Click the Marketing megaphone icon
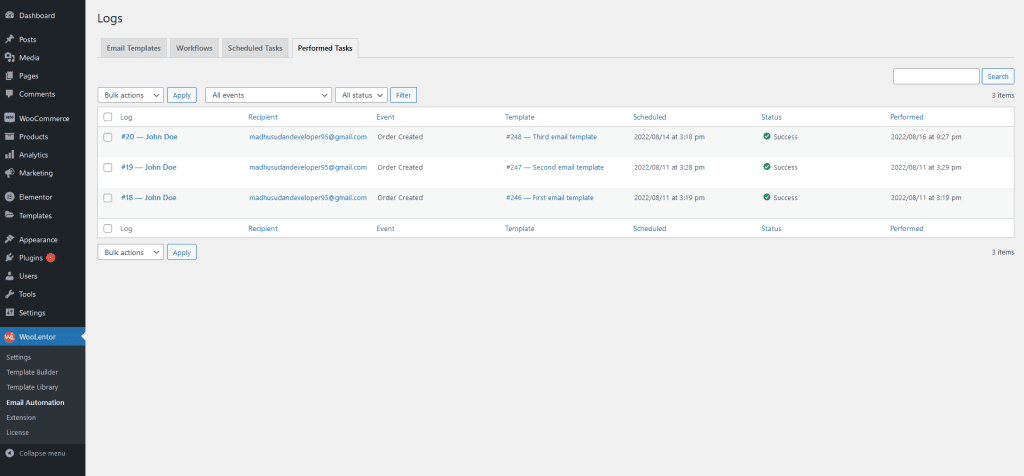Screen dimensions: 1024x476 point(9,173)
